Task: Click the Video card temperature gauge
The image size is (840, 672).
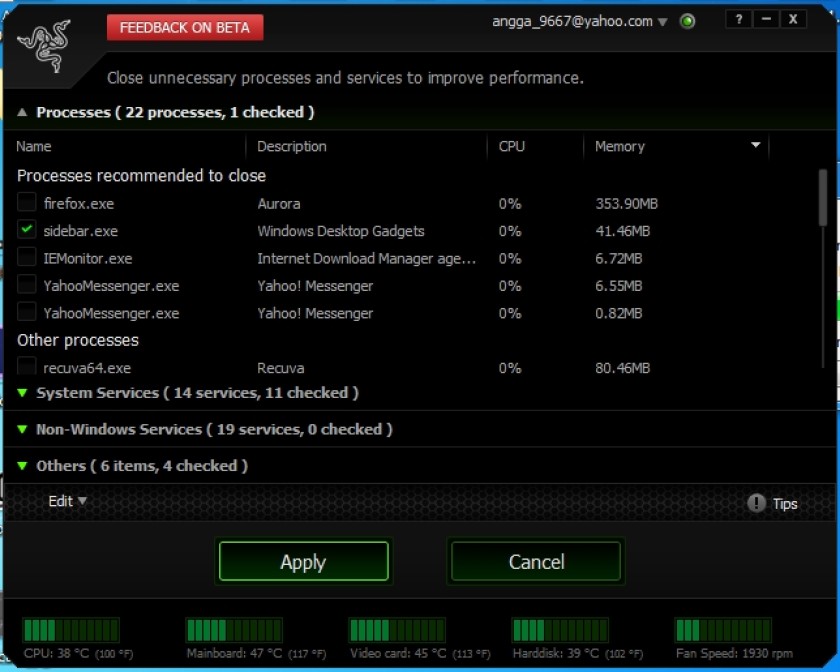Action: pyautogui.click(x=397, y=630)
